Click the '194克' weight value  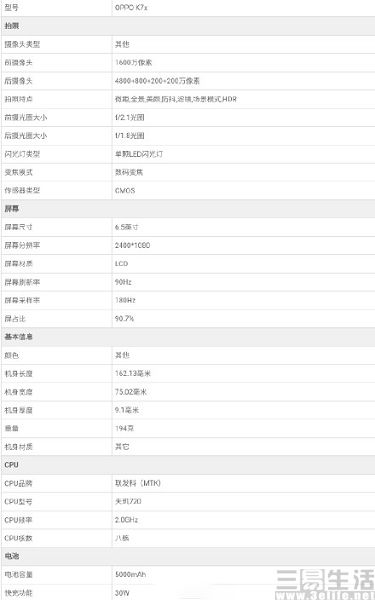pos(124,428)
